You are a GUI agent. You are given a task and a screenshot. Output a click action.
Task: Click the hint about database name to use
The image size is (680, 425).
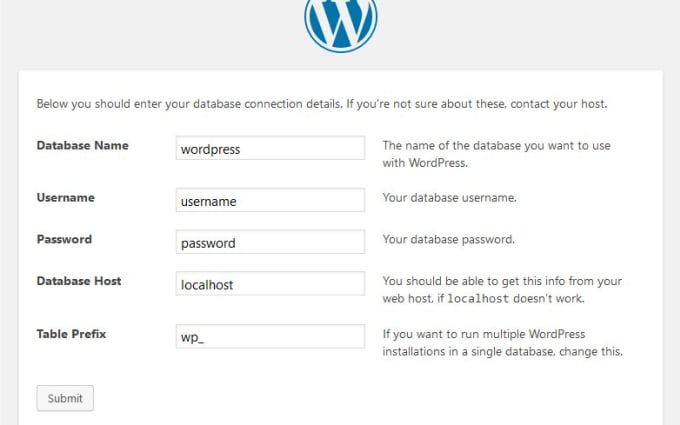(x=497, y=154)
